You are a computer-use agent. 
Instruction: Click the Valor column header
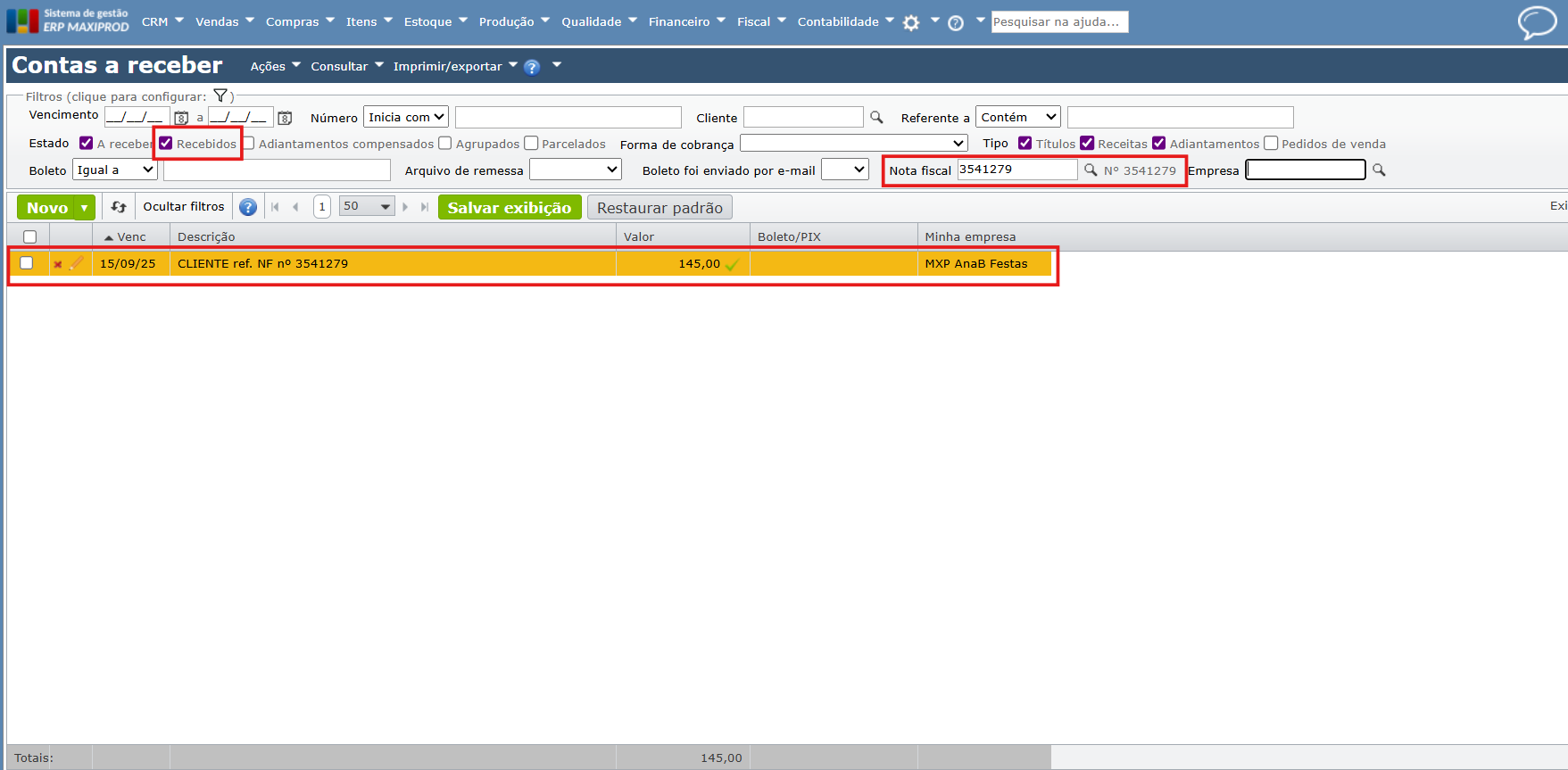683,236
